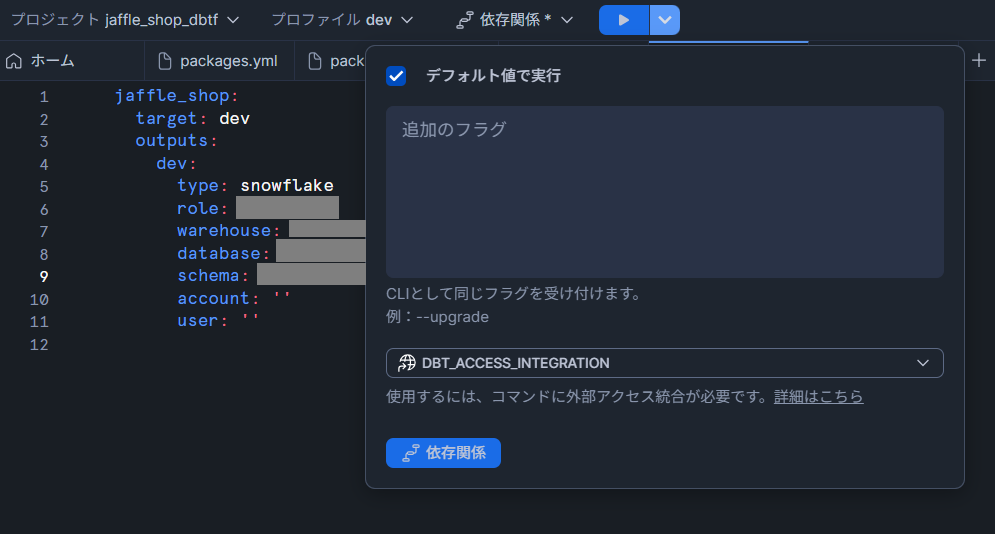Viewport: 995px width, 534px height.
Task: Collapse run options via chevron beside play
Action: (x=665, y=20)
